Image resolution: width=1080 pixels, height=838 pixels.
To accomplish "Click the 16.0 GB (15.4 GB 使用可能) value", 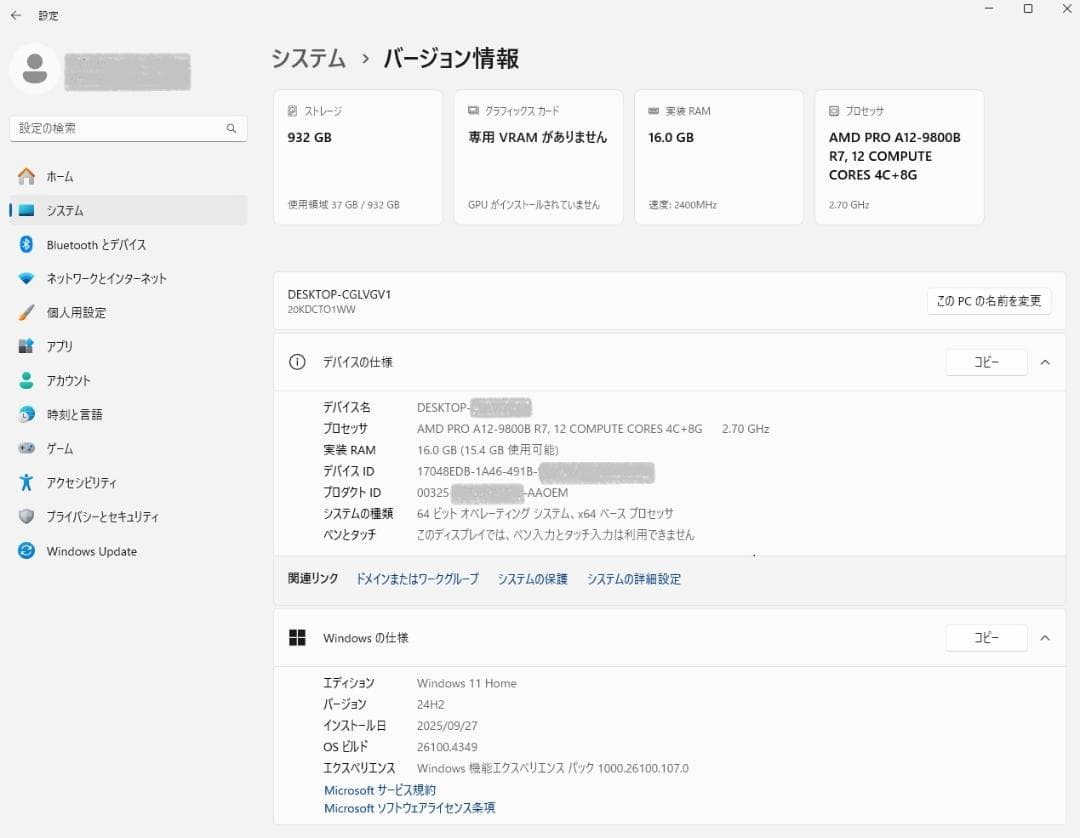I will [x=488, y=450].
